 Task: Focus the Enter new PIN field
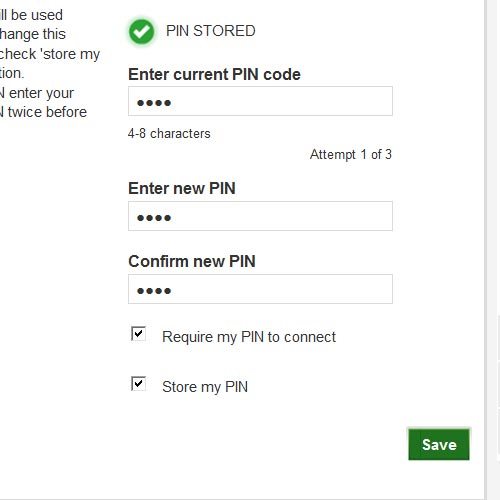(260, 216)
